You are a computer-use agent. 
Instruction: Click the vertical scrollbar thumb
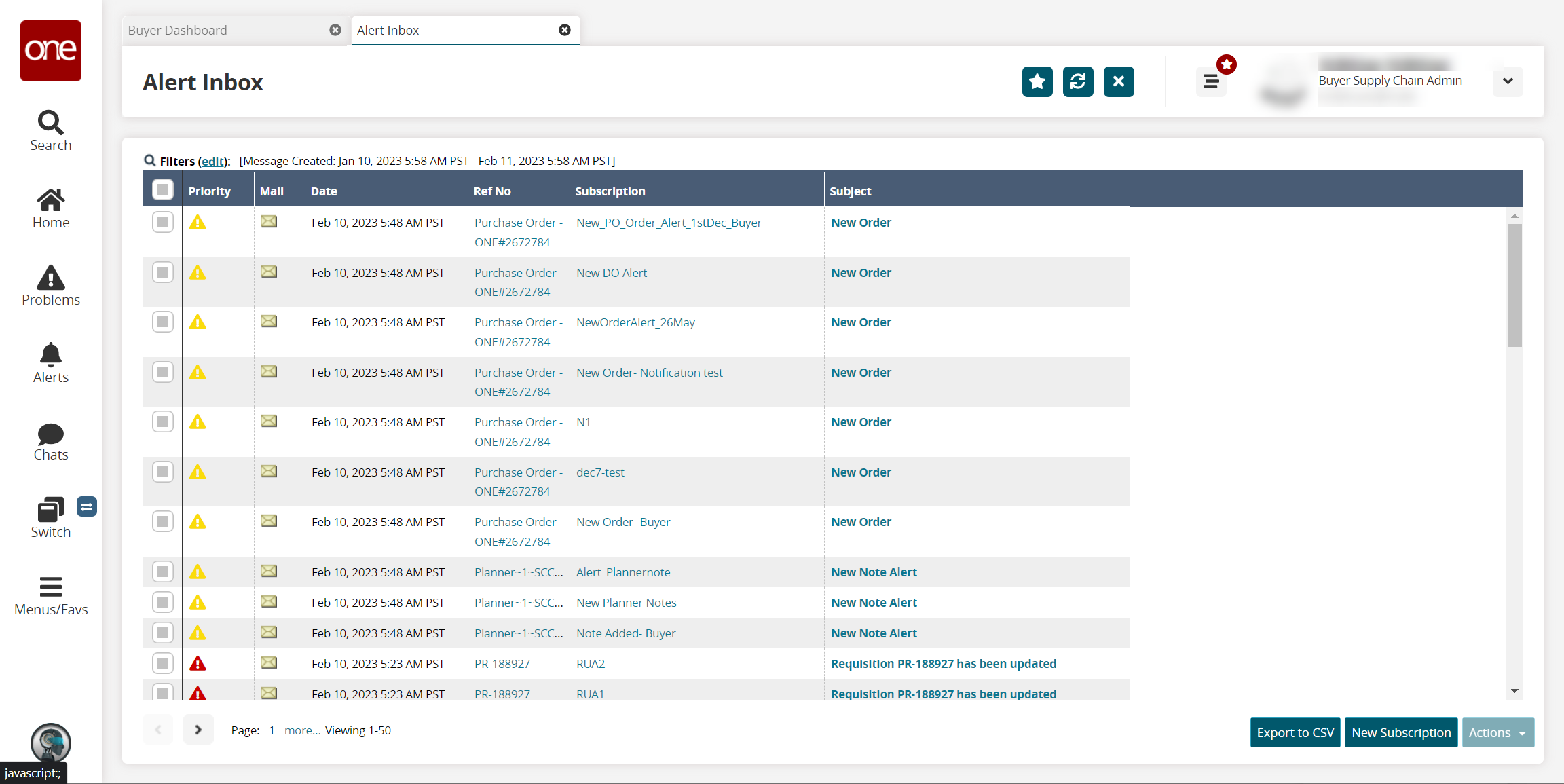coord(1514,285)
